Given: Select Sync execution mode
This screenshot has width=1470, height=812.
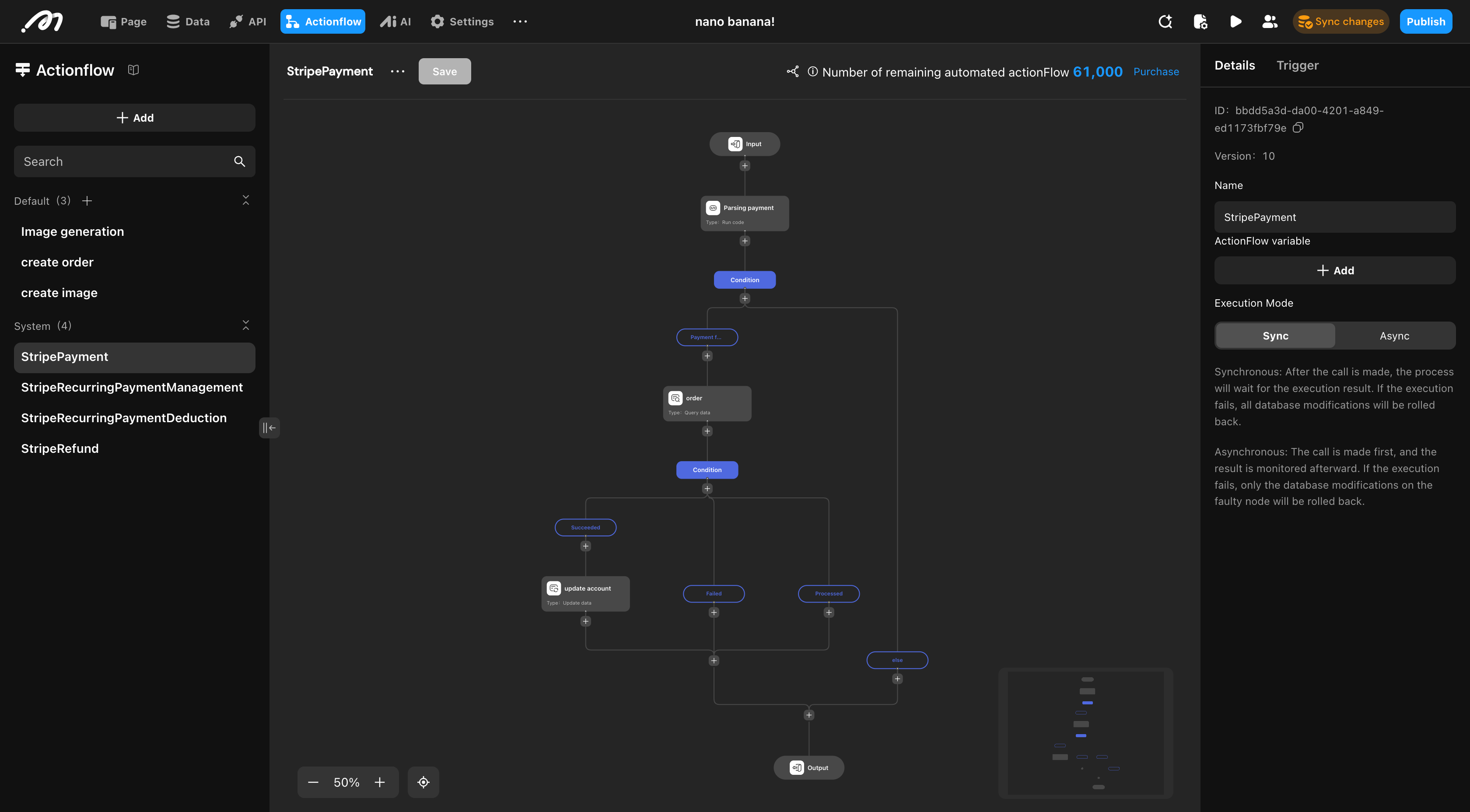Looking at the screenshot, I should pos(1275,336).
